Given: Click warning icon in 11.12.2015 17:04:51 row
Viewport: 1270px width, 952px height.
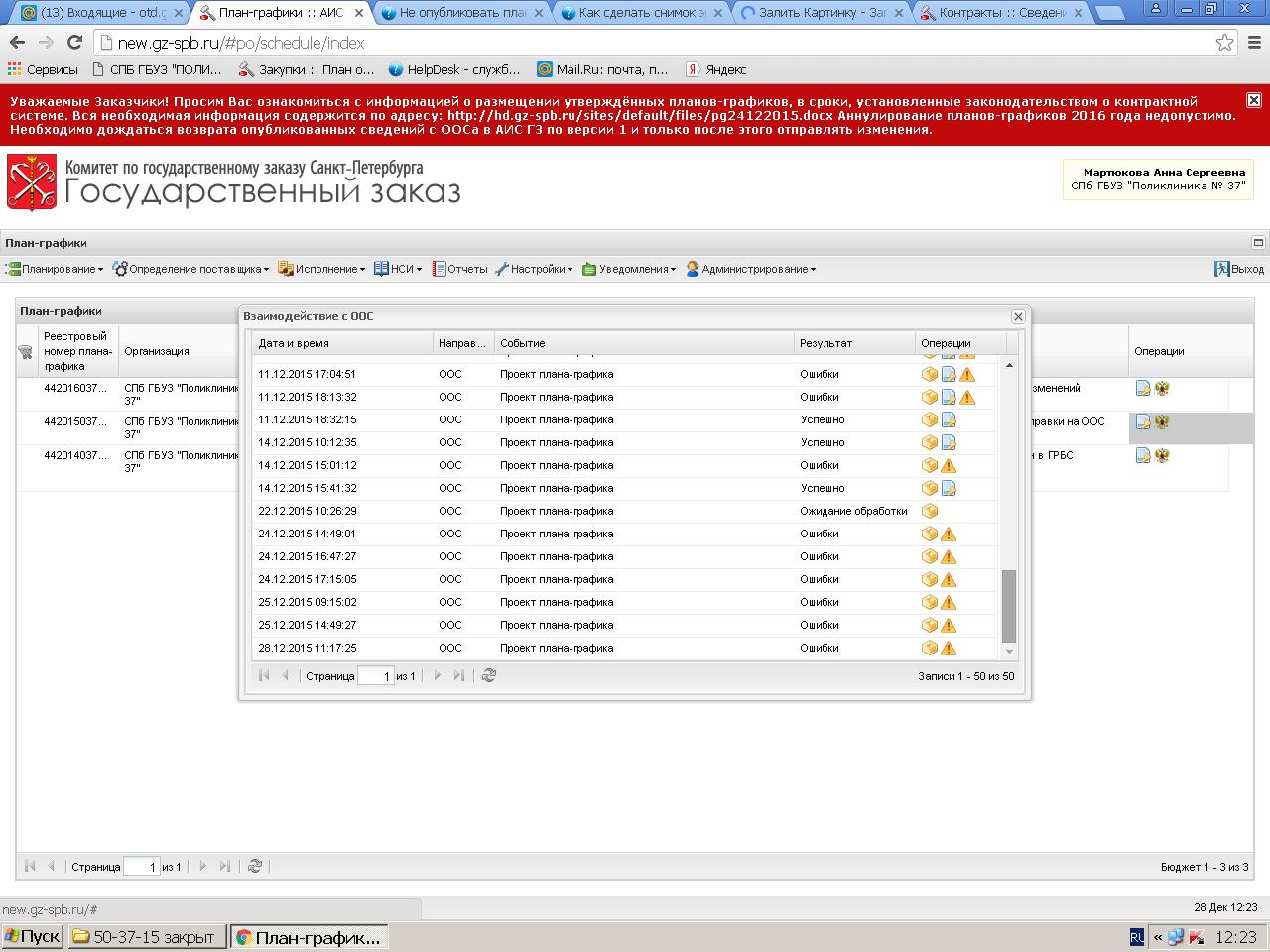Looking at the screenshot, I should coord(967,375).
